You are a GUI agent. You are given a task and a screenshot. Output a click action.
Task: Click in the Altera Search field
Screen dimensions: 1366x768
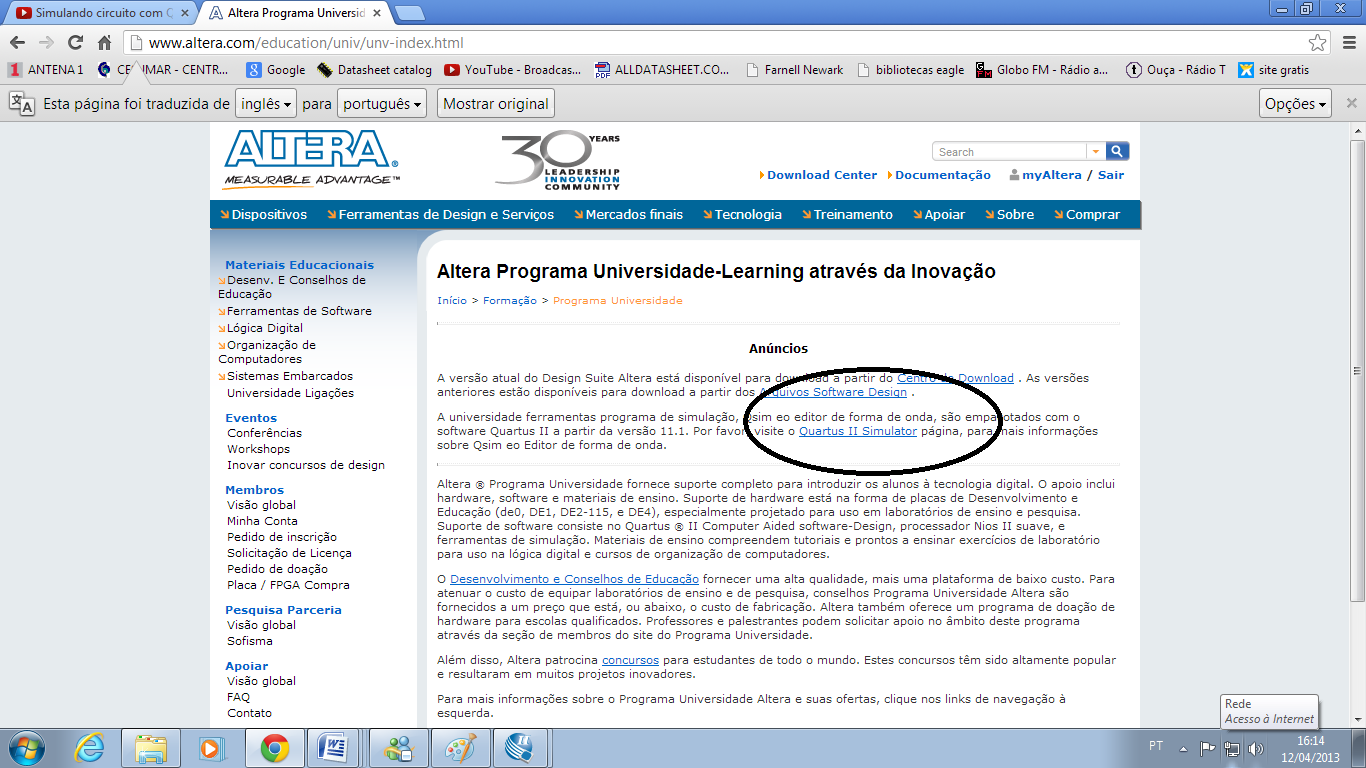click(x=1009, y=152)
